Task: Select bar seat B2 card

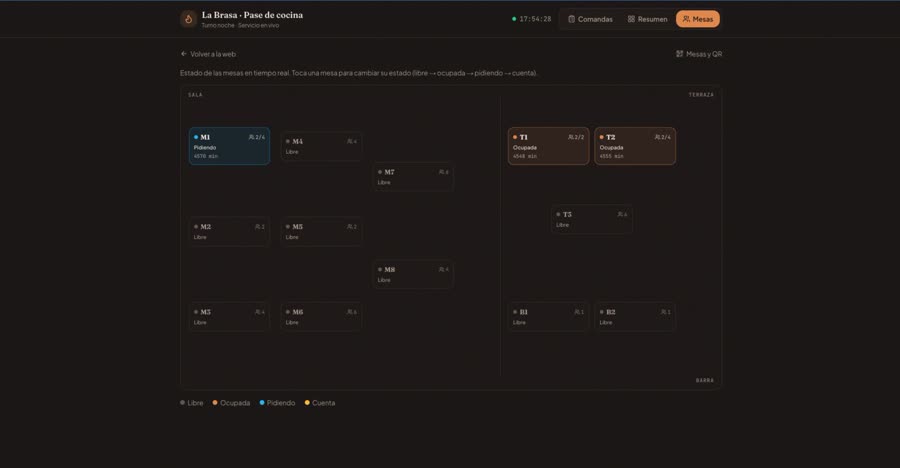Action: point(635,317)
